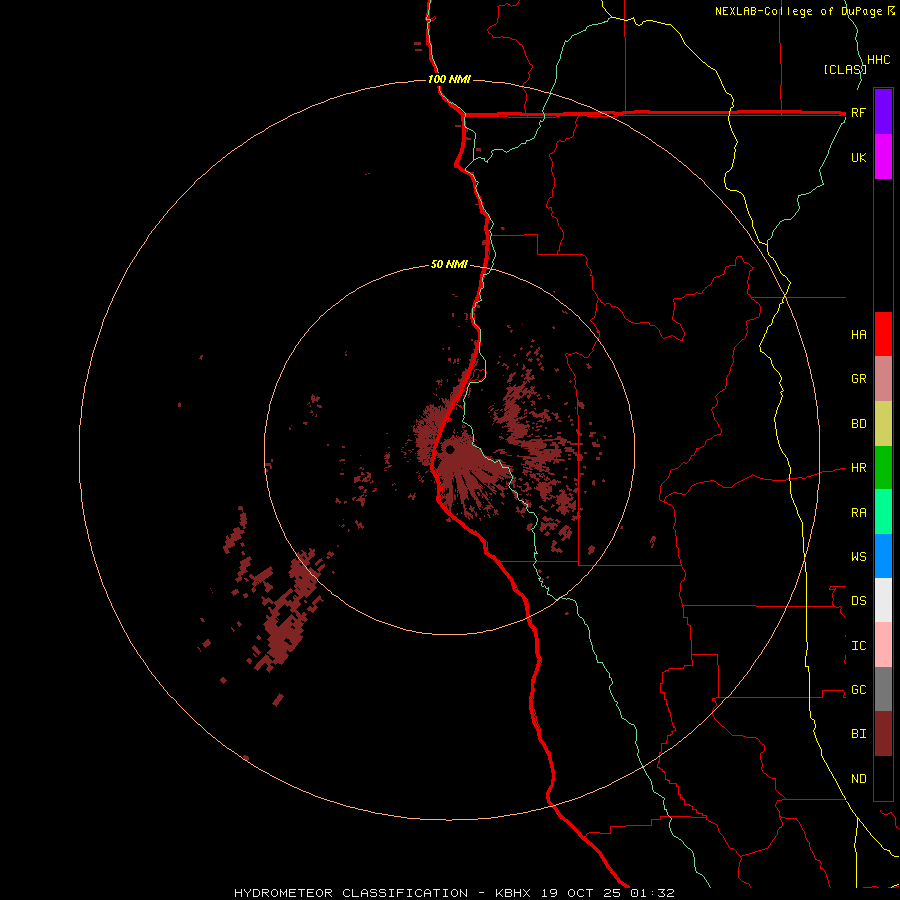900x900 pixels.
Task: Click the UK legend label
Action: 858,157
